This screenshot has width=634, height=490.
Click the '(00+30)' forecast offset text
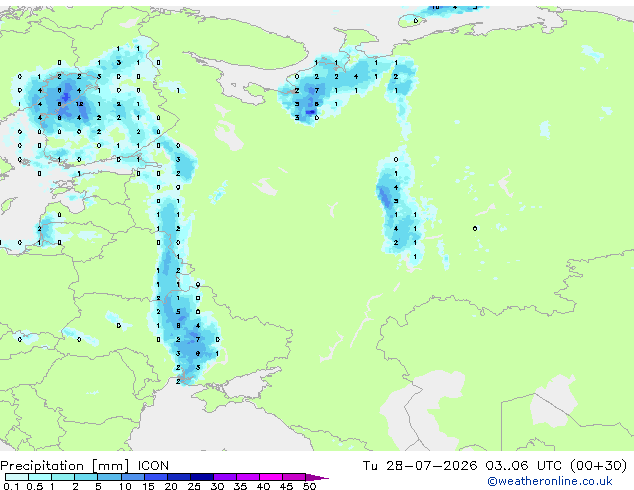pyautogui.click(x=598, y=466)
